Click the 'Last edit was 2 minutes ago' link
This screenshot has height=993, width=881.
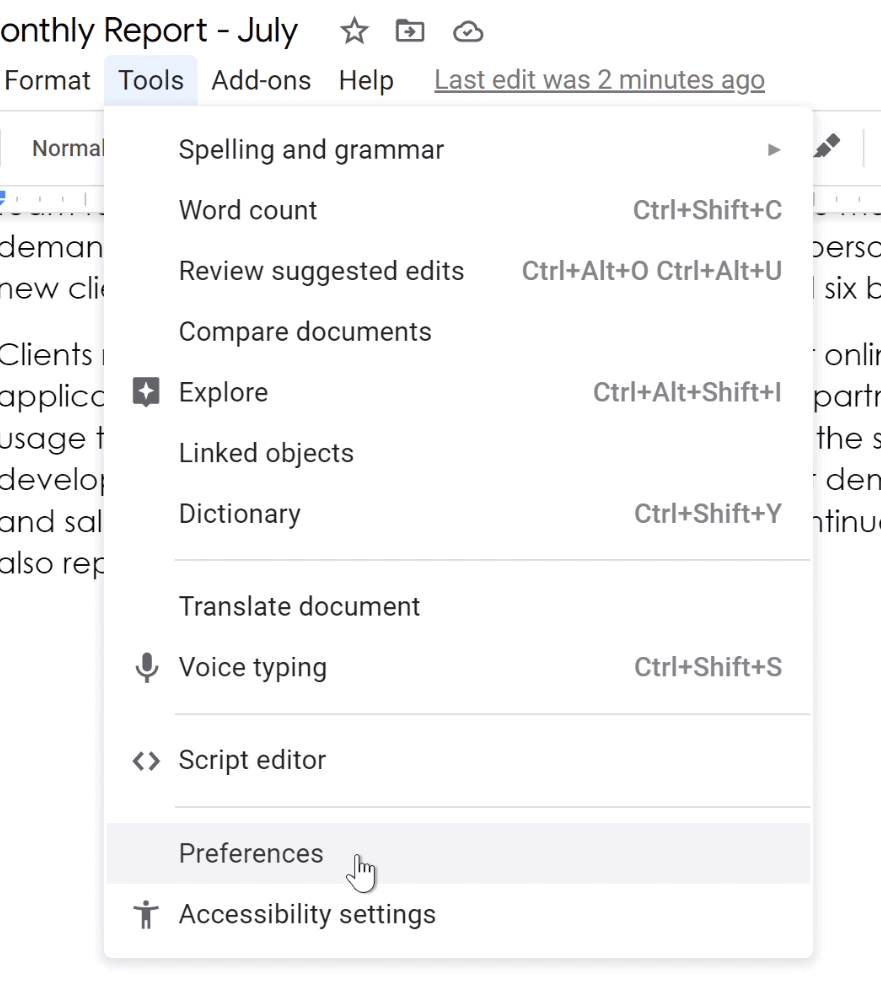click(x=598, y=79)
